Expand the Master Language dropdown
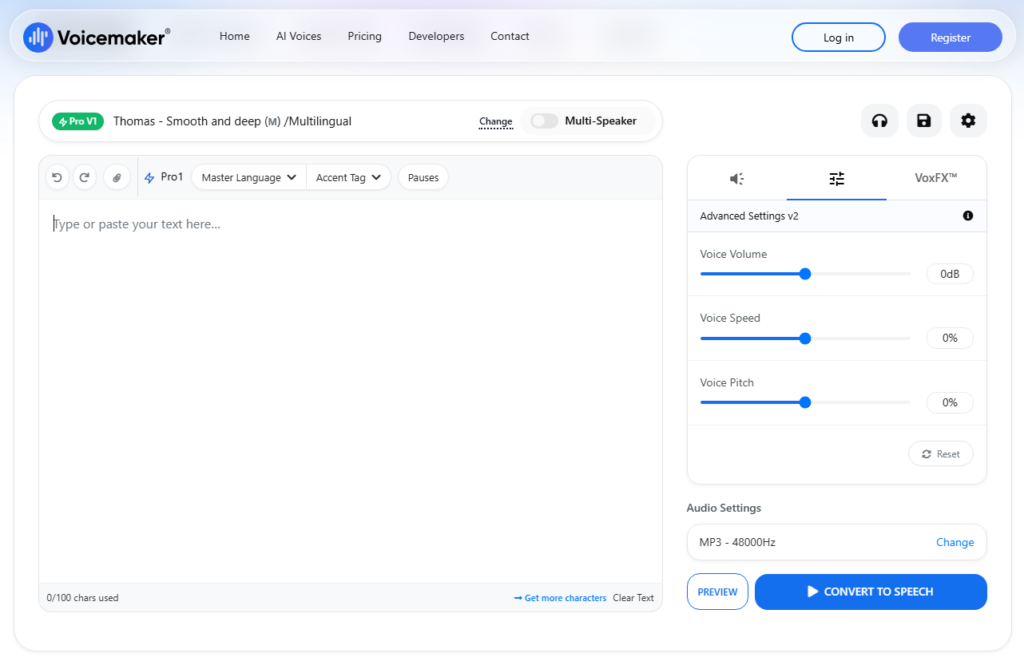 pyautogui.click(x=248, y=178)
